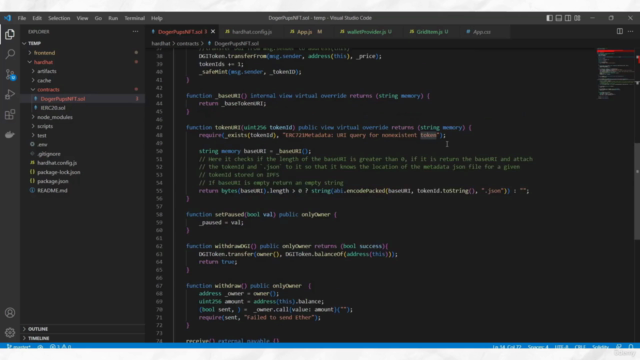Open editor More Actions ellipsis
Image resolution: width=640 pixels, height=360 pixels.
(630, 31)
